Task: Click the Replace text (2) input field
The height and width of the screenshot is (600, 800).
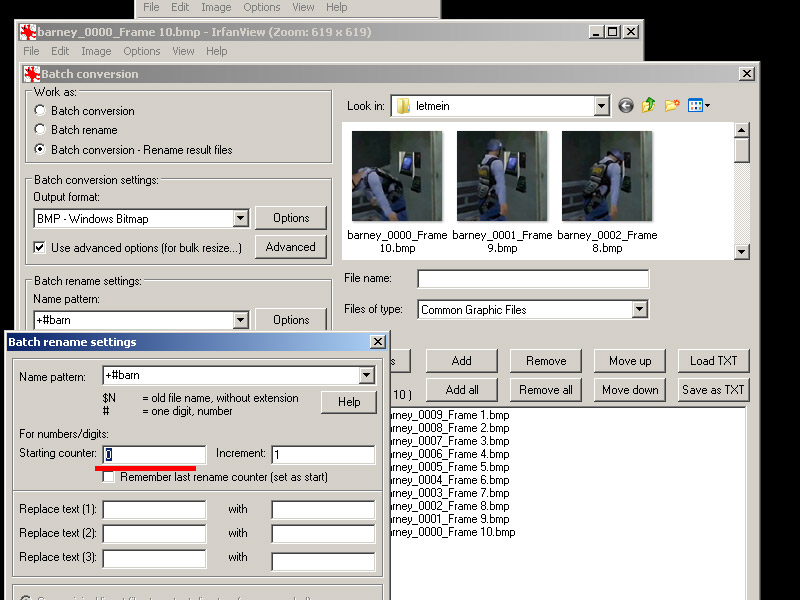Action: [x=155, y=533]
